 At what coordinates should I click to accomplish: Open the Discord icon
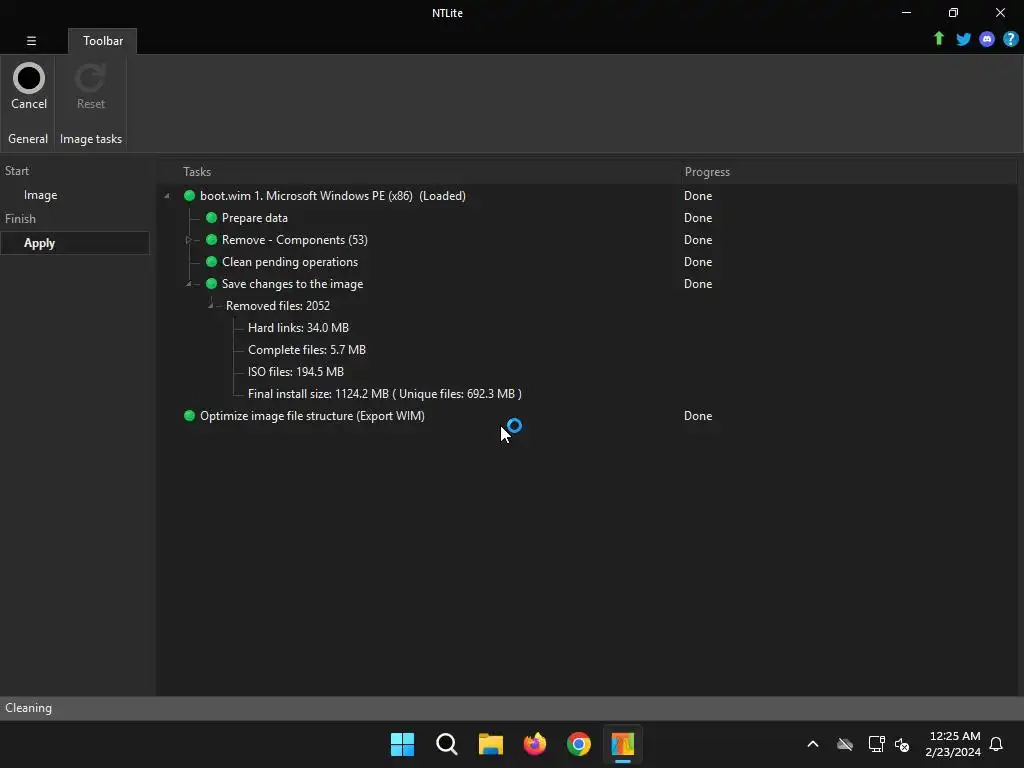987,39
